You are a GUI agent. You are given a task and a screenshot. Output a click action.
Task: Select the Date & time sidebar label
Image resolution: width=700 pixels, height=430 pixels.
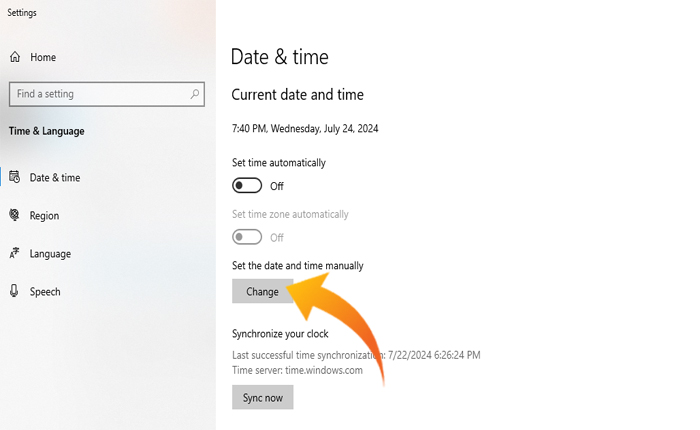tap(55, 178)
